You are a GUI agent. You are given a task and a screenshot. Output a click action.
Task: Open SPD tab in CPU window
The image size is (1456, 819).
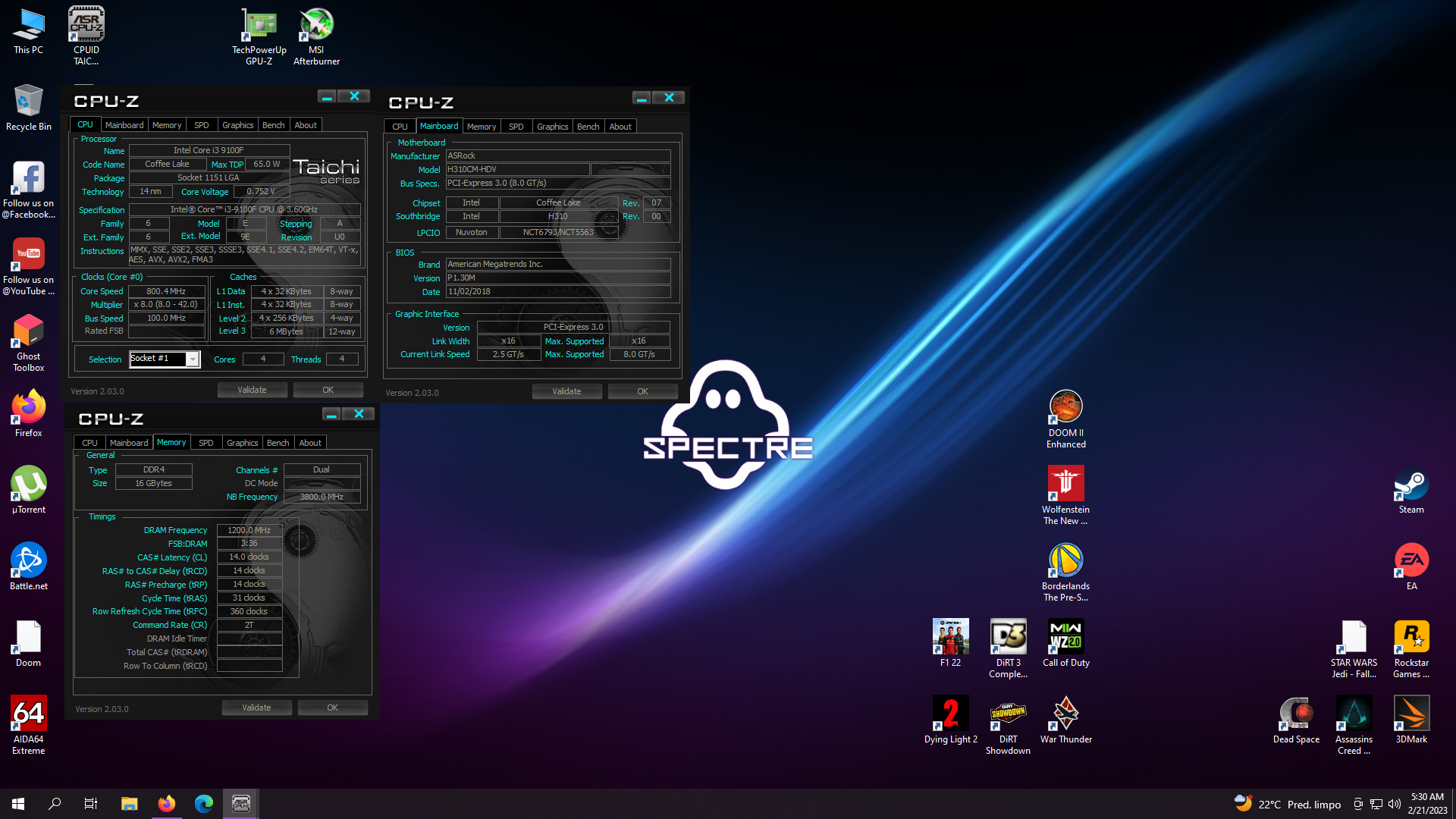coord(202,125)
